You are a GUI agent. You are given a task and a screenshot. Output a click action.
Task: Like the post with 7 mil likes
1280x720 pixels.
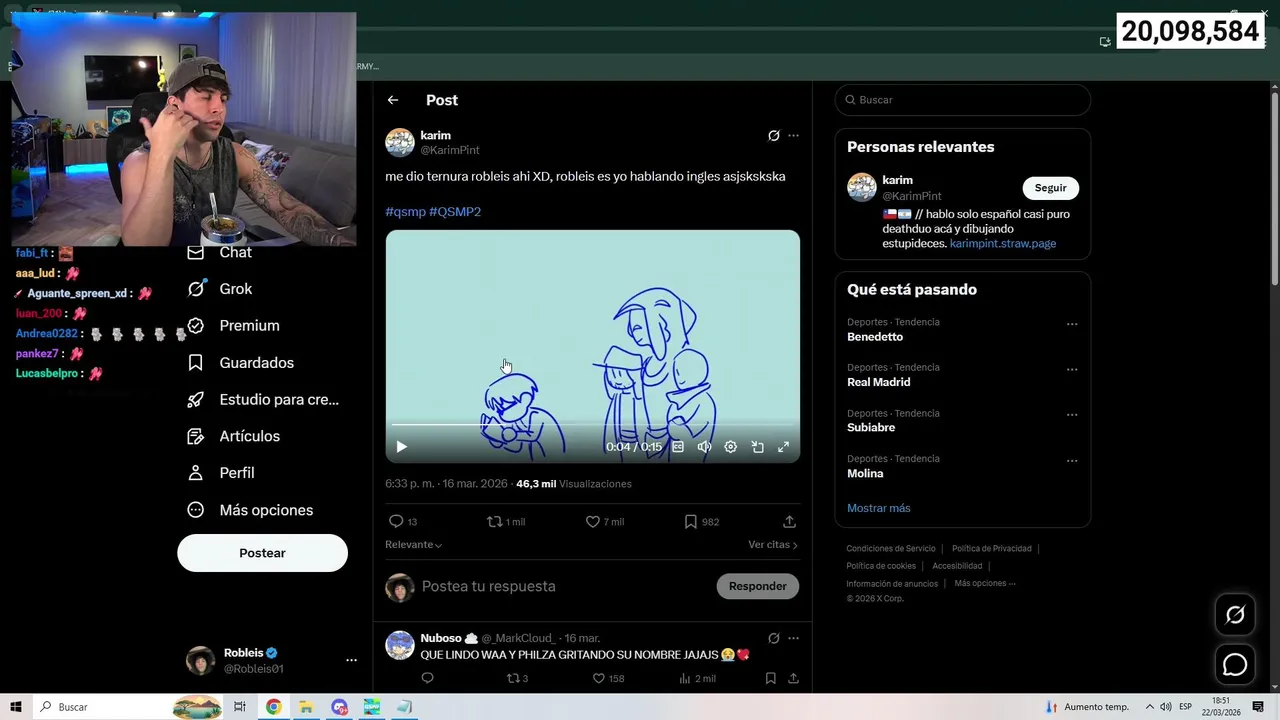[604, 522]
